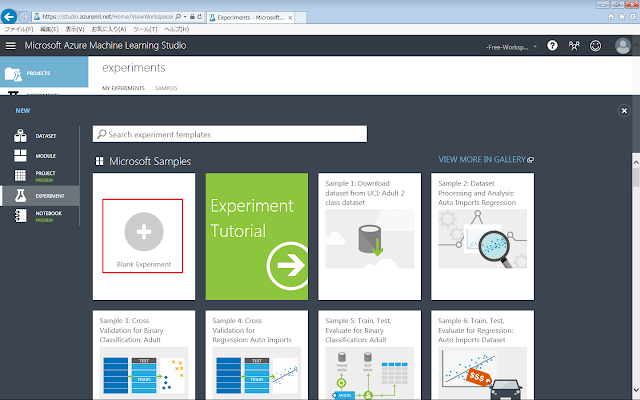Viewport: 640px width, 400px height.
Task: Choose the Module blocks icon
Action: tap(20, 156)
